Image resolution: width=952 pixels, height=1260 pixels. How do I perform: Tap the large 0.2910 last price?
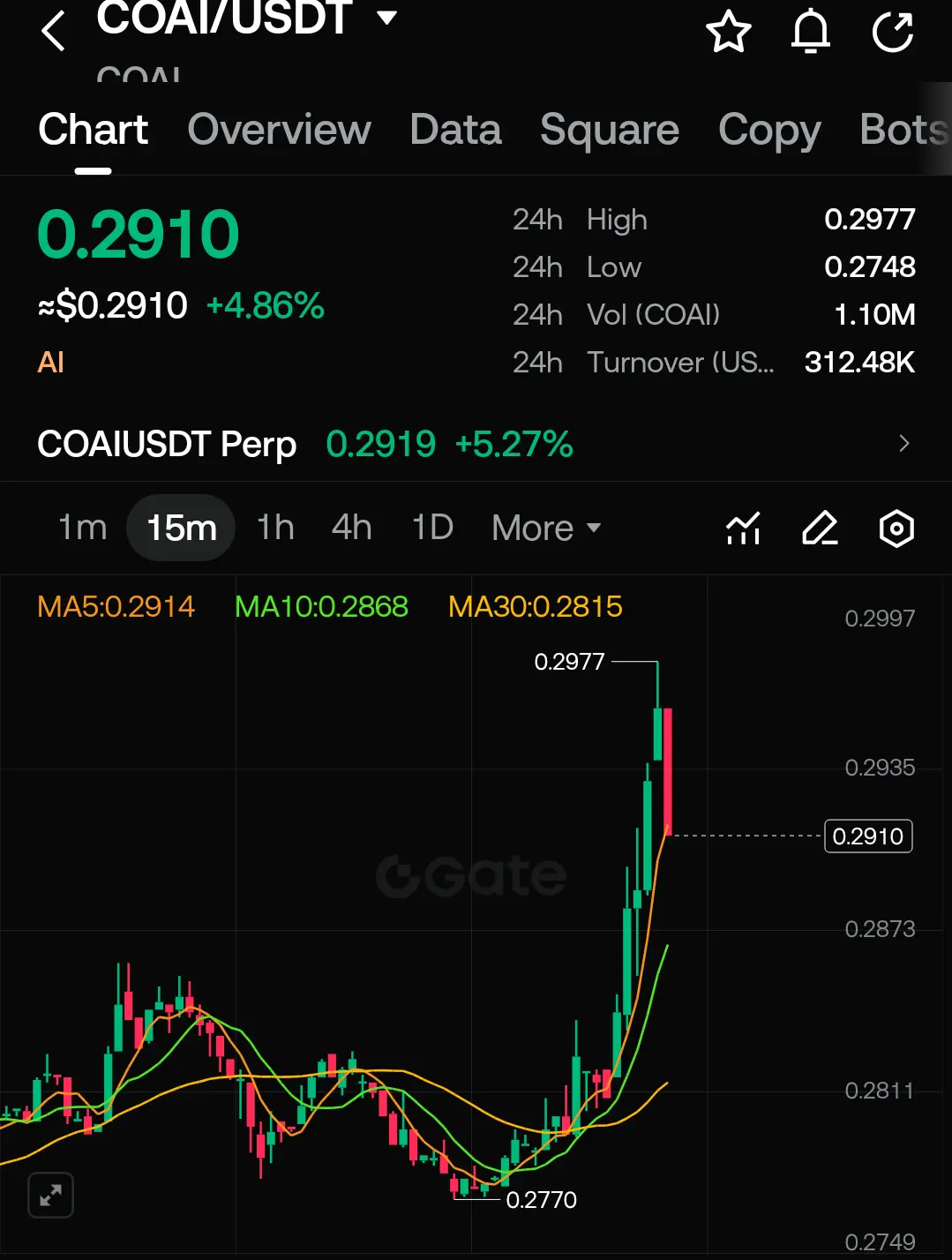point(139,235)
